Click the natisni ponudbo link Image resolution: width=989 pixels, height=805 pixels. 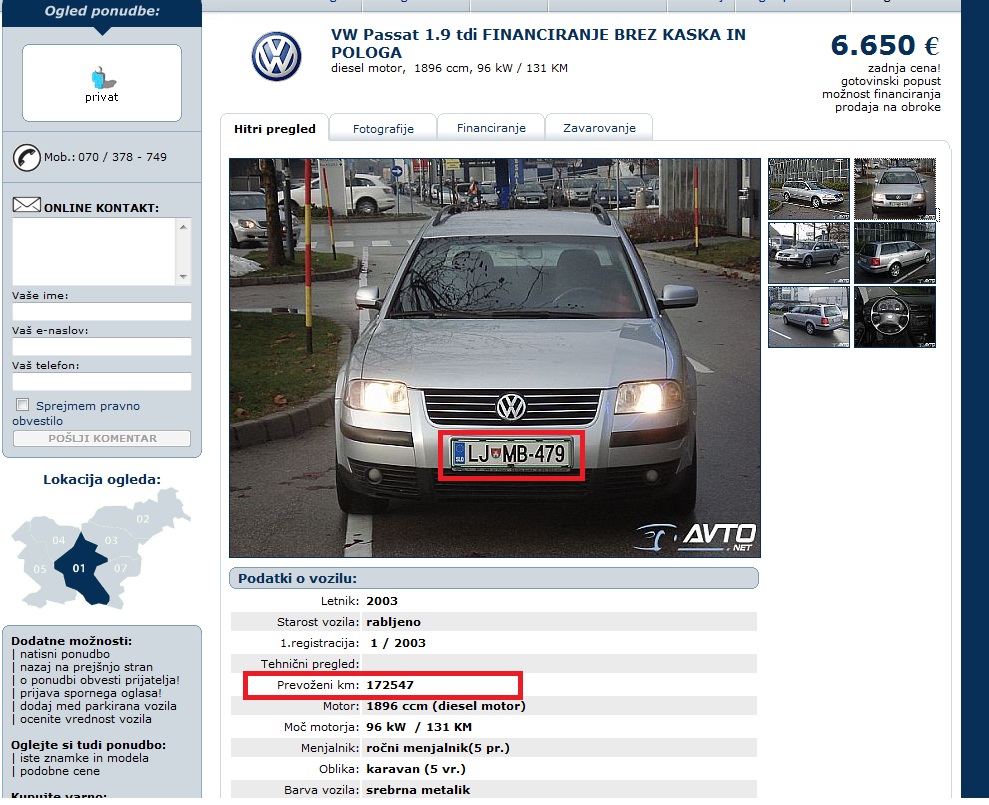pyautogui.click(x=64, y=654)
